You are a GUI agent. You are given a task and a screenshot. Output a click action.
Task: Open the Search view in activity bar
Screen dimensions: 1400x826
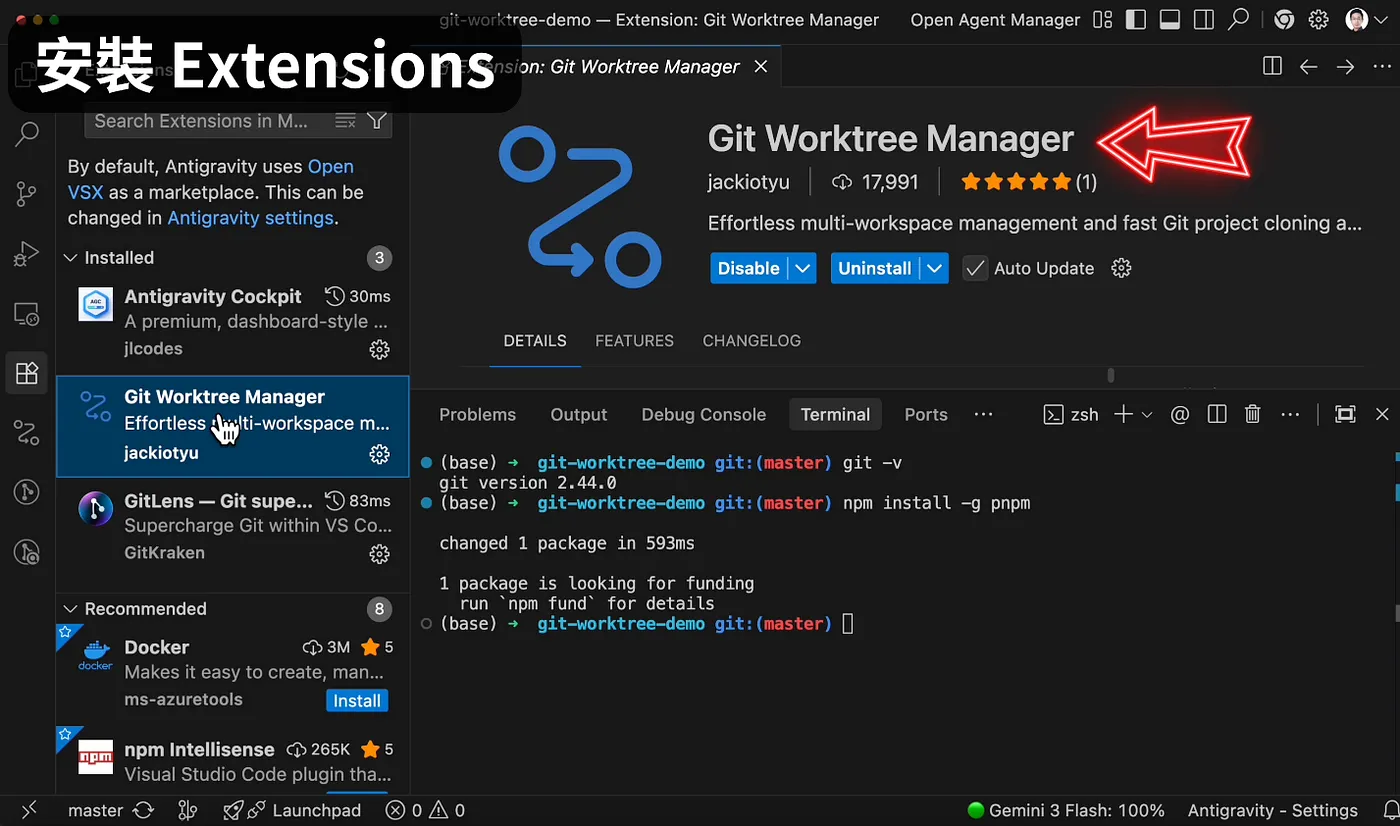pyautogui.click(x=27, y=133)
